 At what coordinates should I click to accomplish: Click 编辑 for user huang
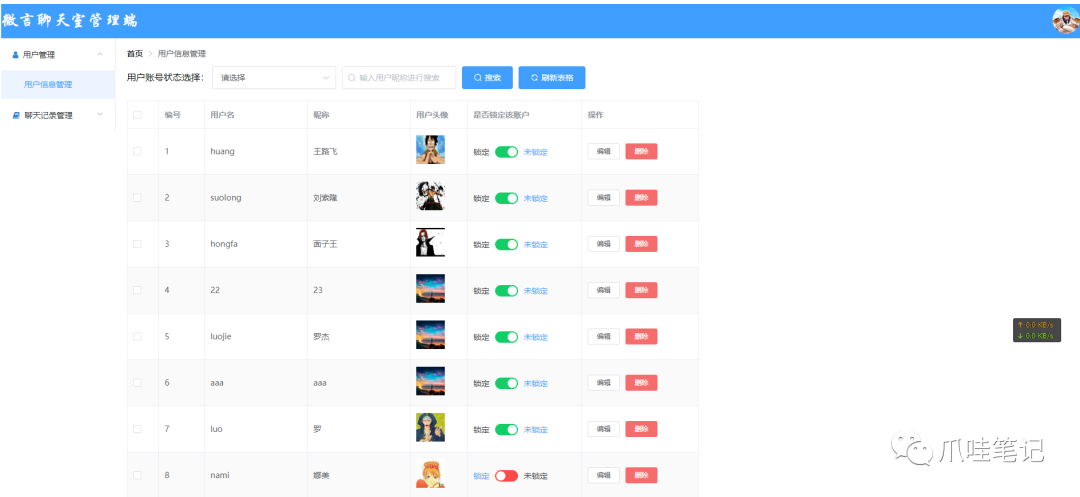603,151
